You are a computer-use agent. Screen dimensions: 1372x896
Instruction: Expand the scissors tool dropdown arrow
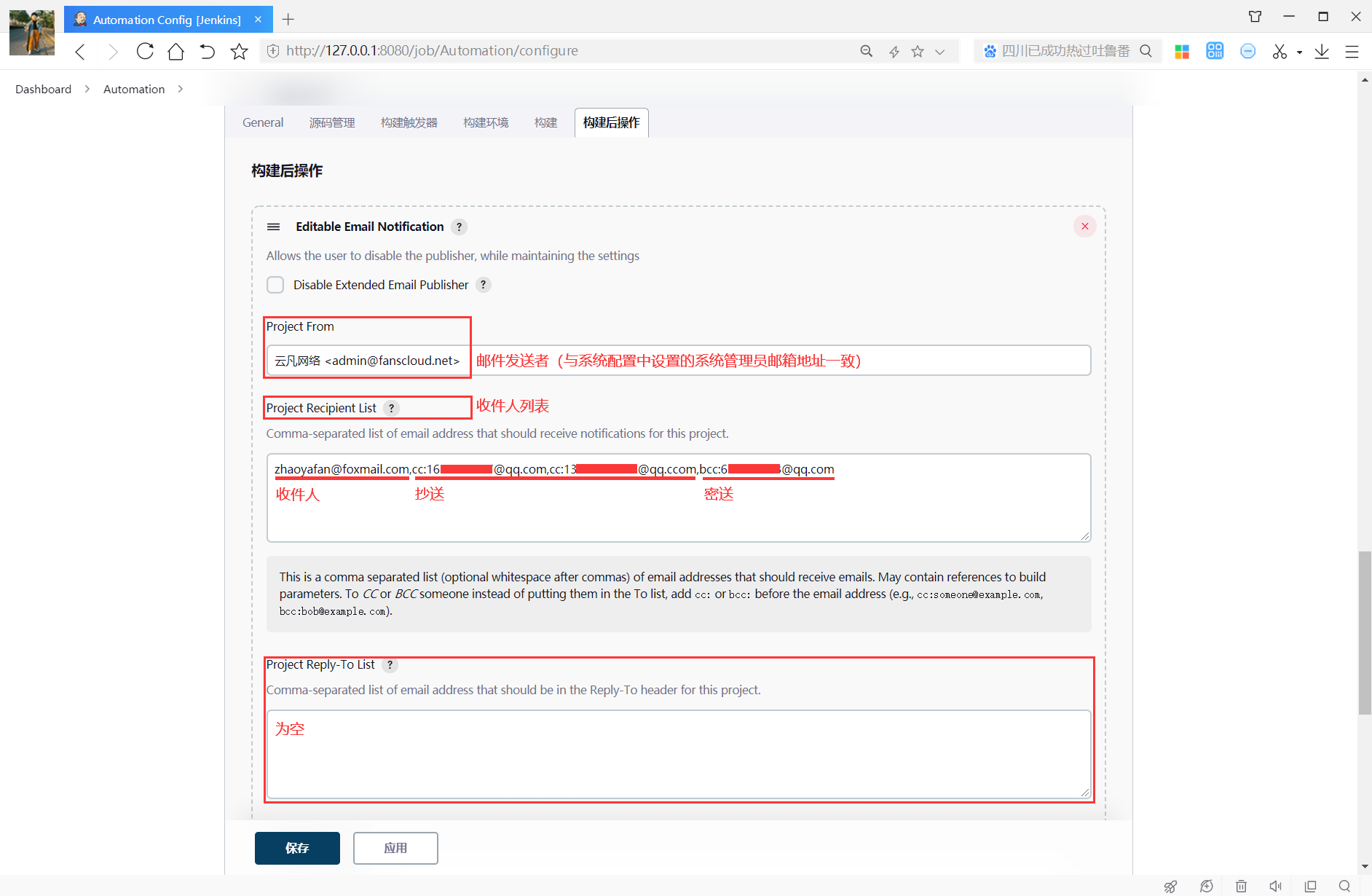[x=1299, y=52]
